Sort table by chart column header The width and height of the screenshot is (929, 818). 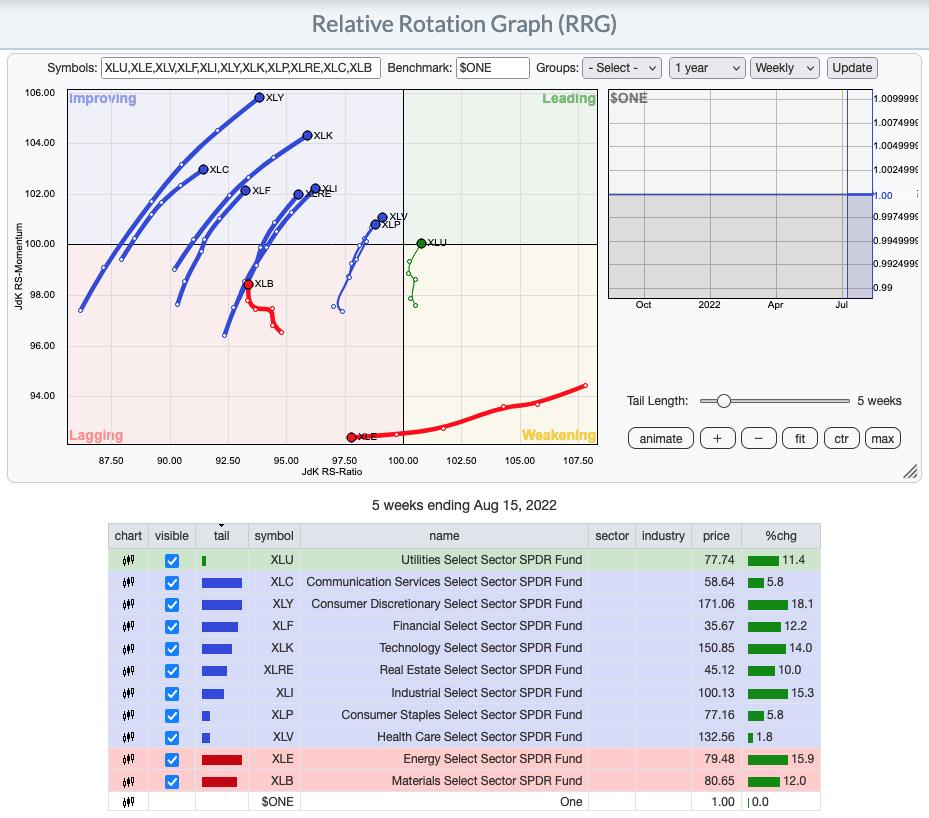128,536
